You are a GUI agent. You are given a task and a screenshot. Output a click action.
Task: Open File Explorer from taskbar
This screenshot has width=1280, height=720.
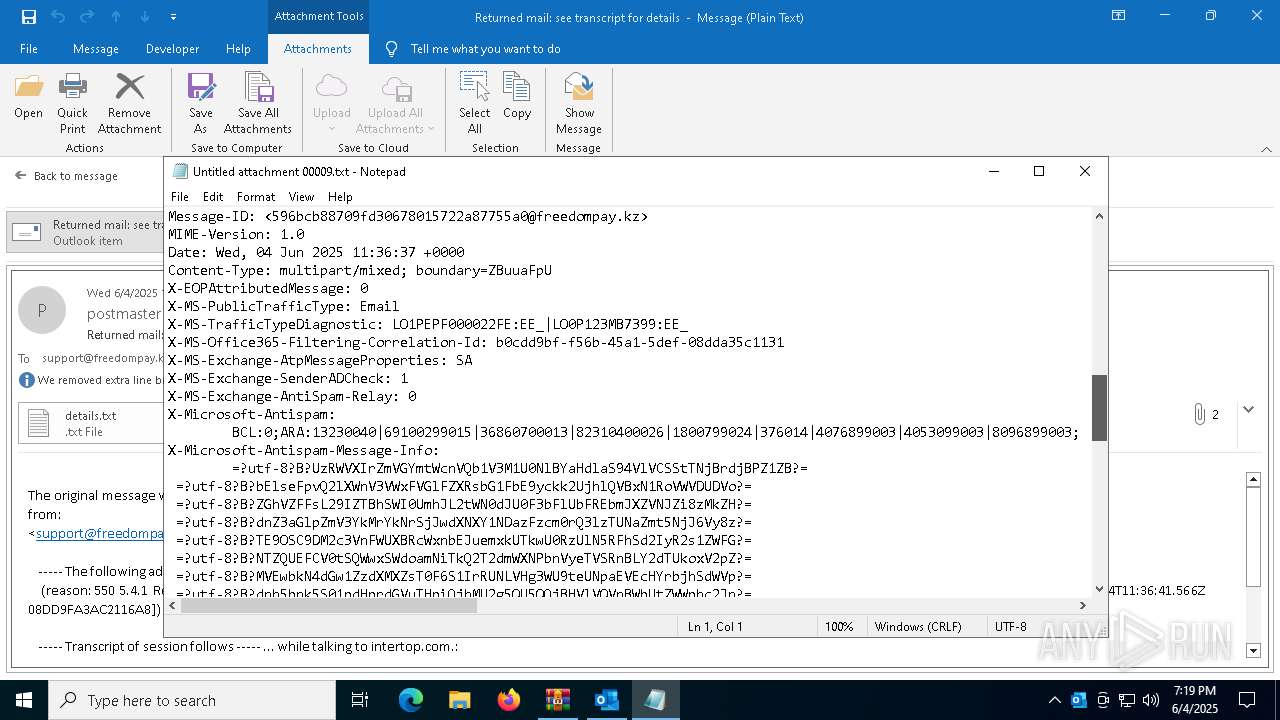[x=459, y=700]
